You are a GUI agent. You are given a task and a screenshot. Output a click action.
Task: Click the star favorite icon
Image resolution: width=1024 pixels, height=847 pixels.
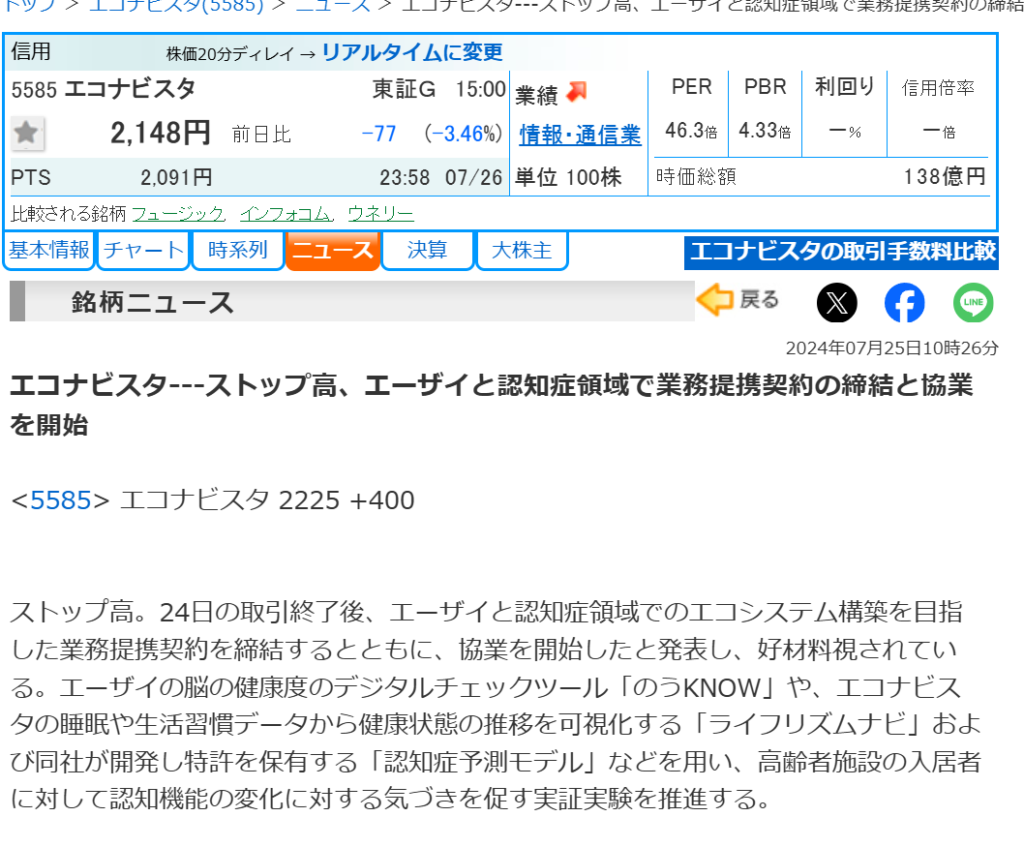click(x=27, y=133)
